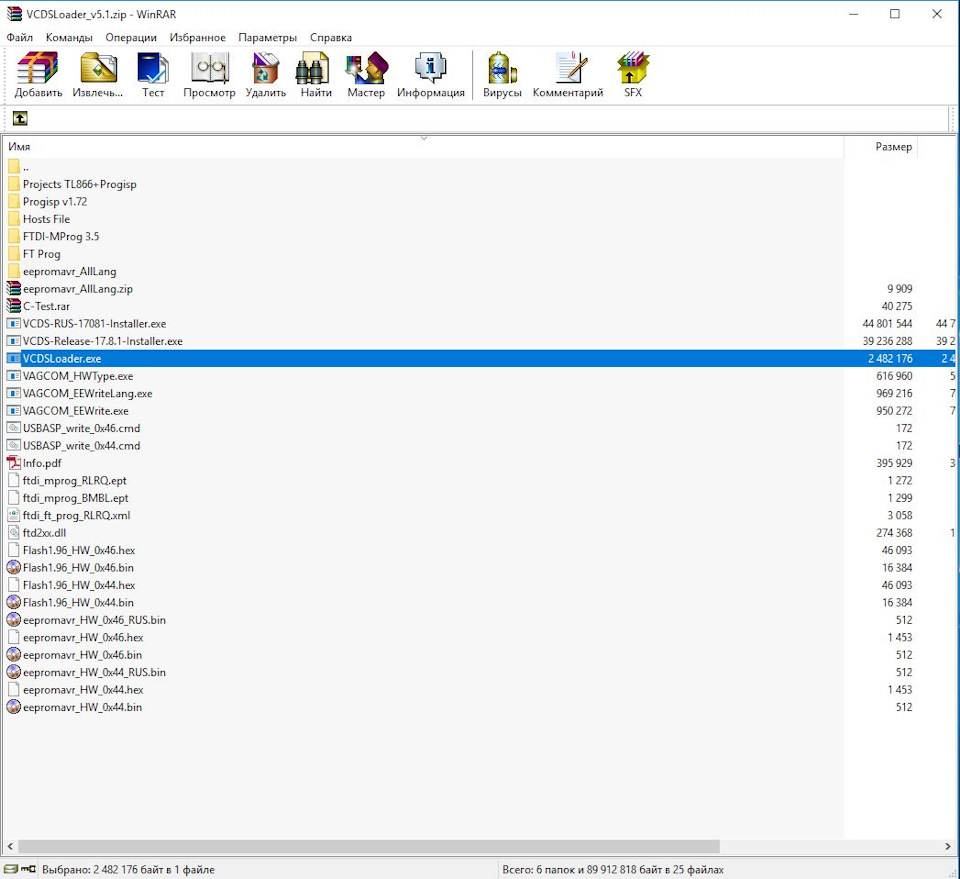The image size is (960, 879).
Task: Select eepromavr_HW_0x44.hex
Action: click(x=83, y=690)
